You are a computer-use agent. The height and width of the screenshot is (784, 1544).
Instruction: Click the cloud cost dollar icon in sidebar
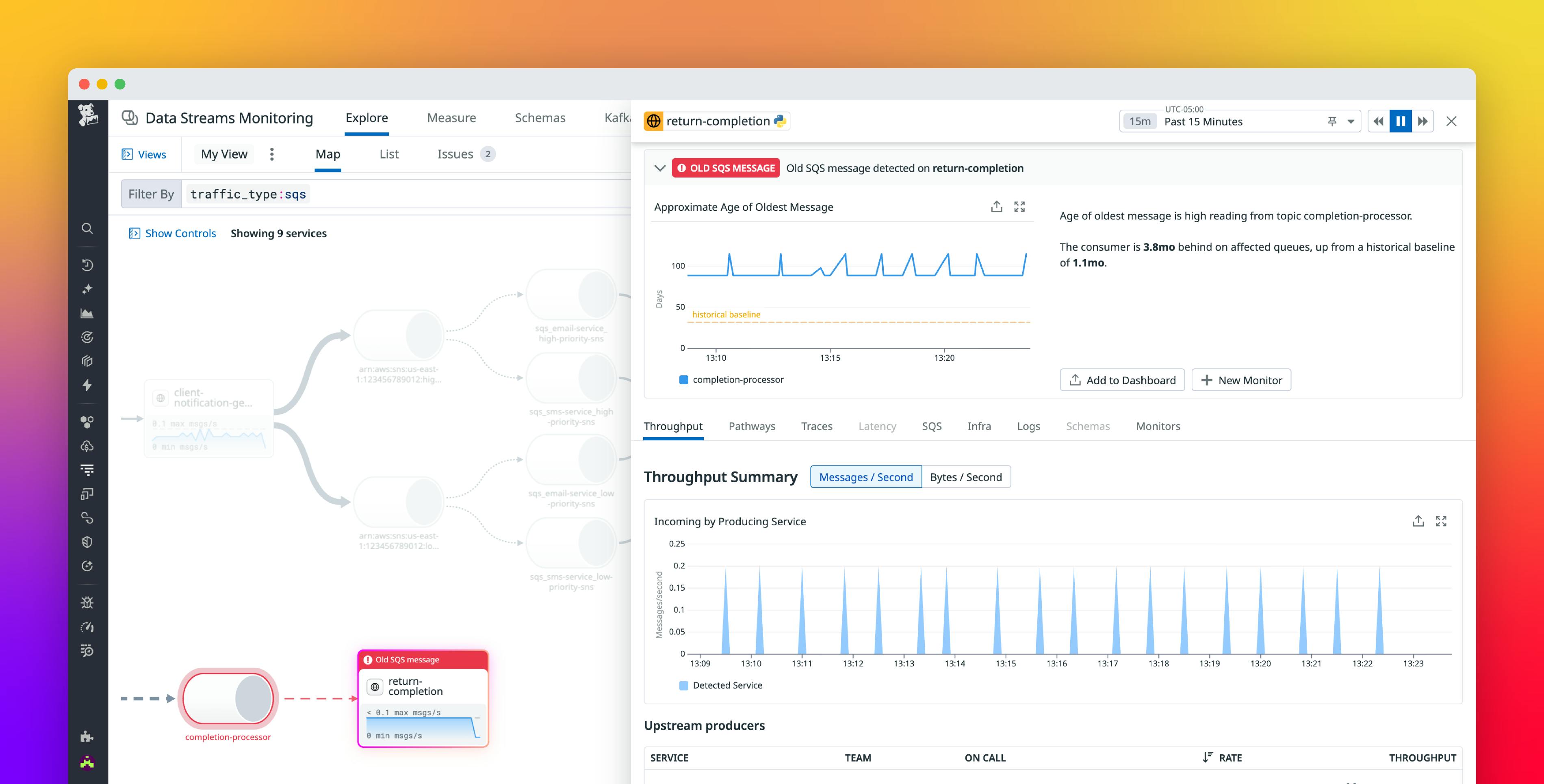tap(87, 445)
